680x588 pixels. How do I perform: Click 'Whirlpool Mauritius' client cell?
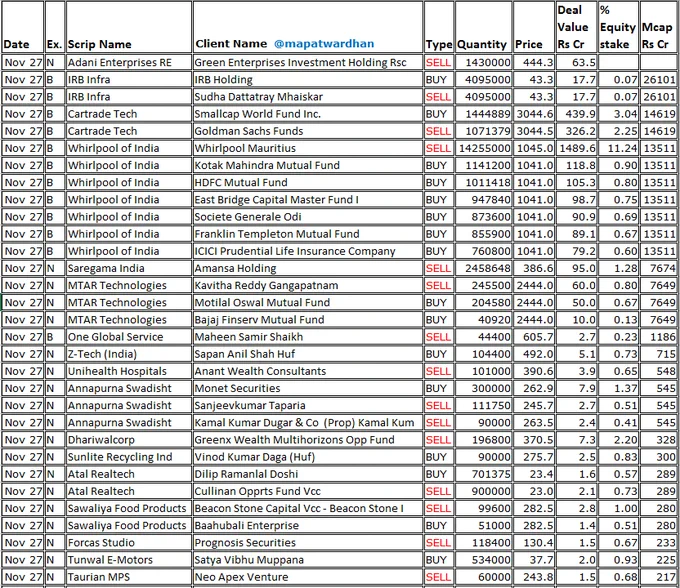(x=308, y=148)
